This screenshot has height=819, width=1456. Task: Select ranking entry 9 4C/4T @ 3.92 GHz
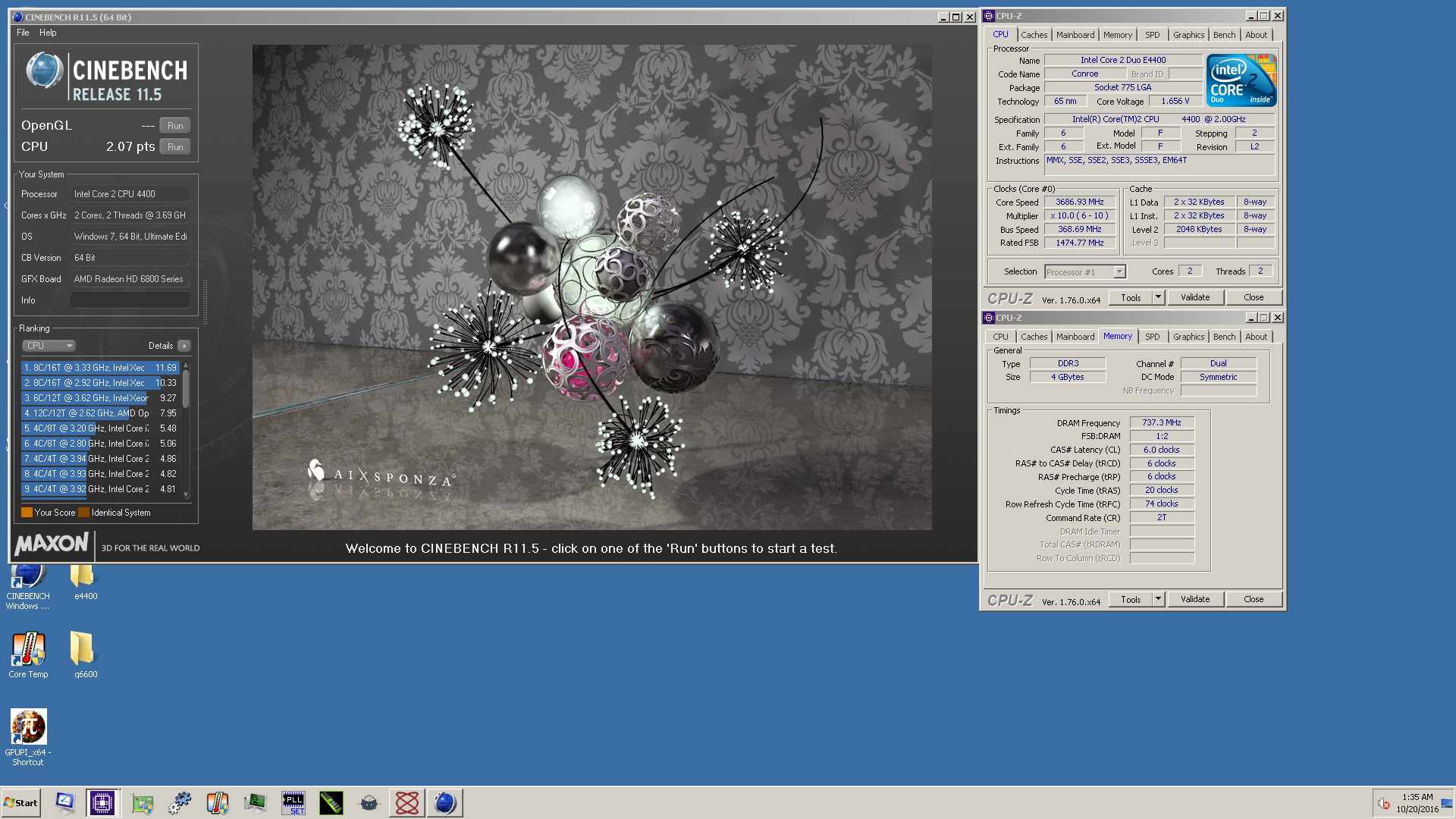click(x=100, y=489)
